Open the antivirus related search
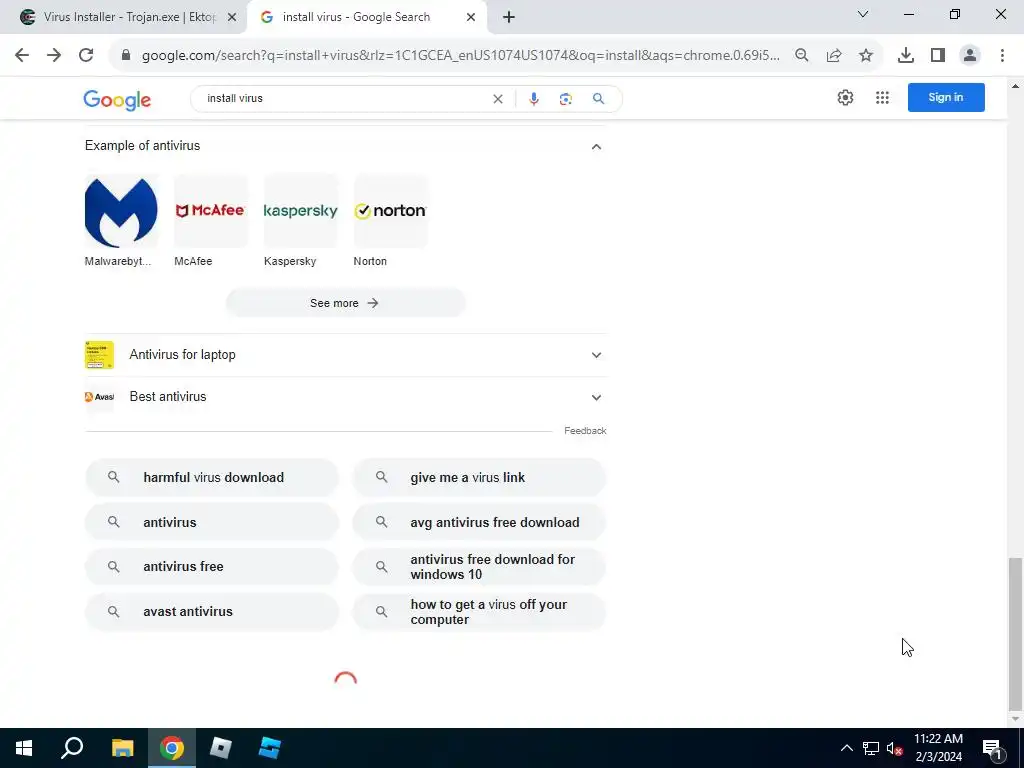This screenshot has width=1024, height=768. click(x=212, y=522)
